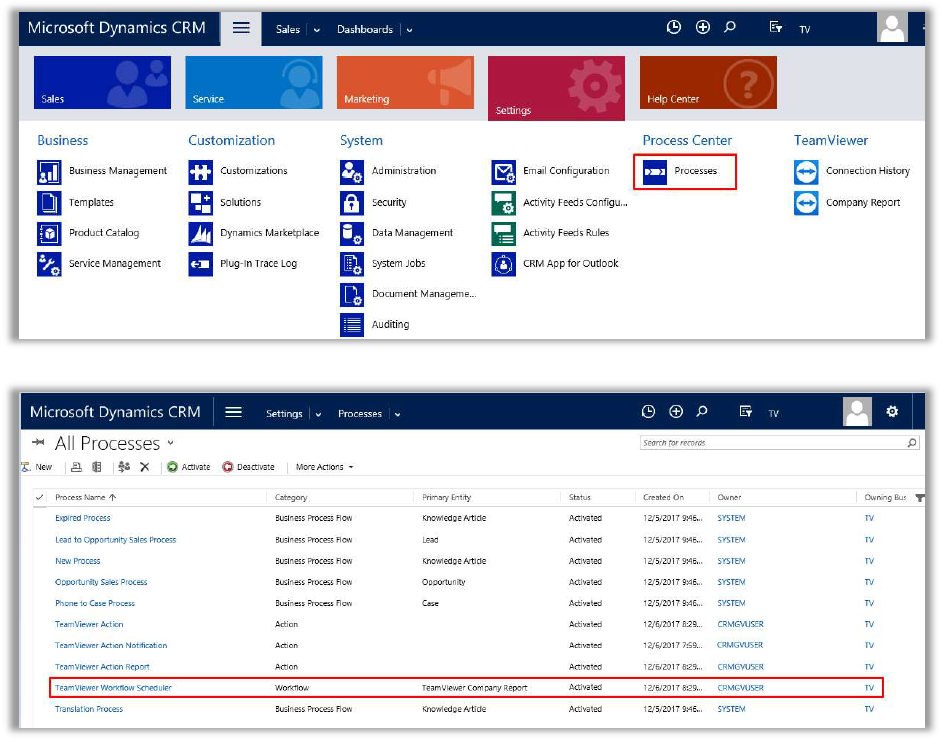Viewport: 948px width, 748px height.
Task: Open the filter funnel at the grid's right edge
Action: pos(919,497)
